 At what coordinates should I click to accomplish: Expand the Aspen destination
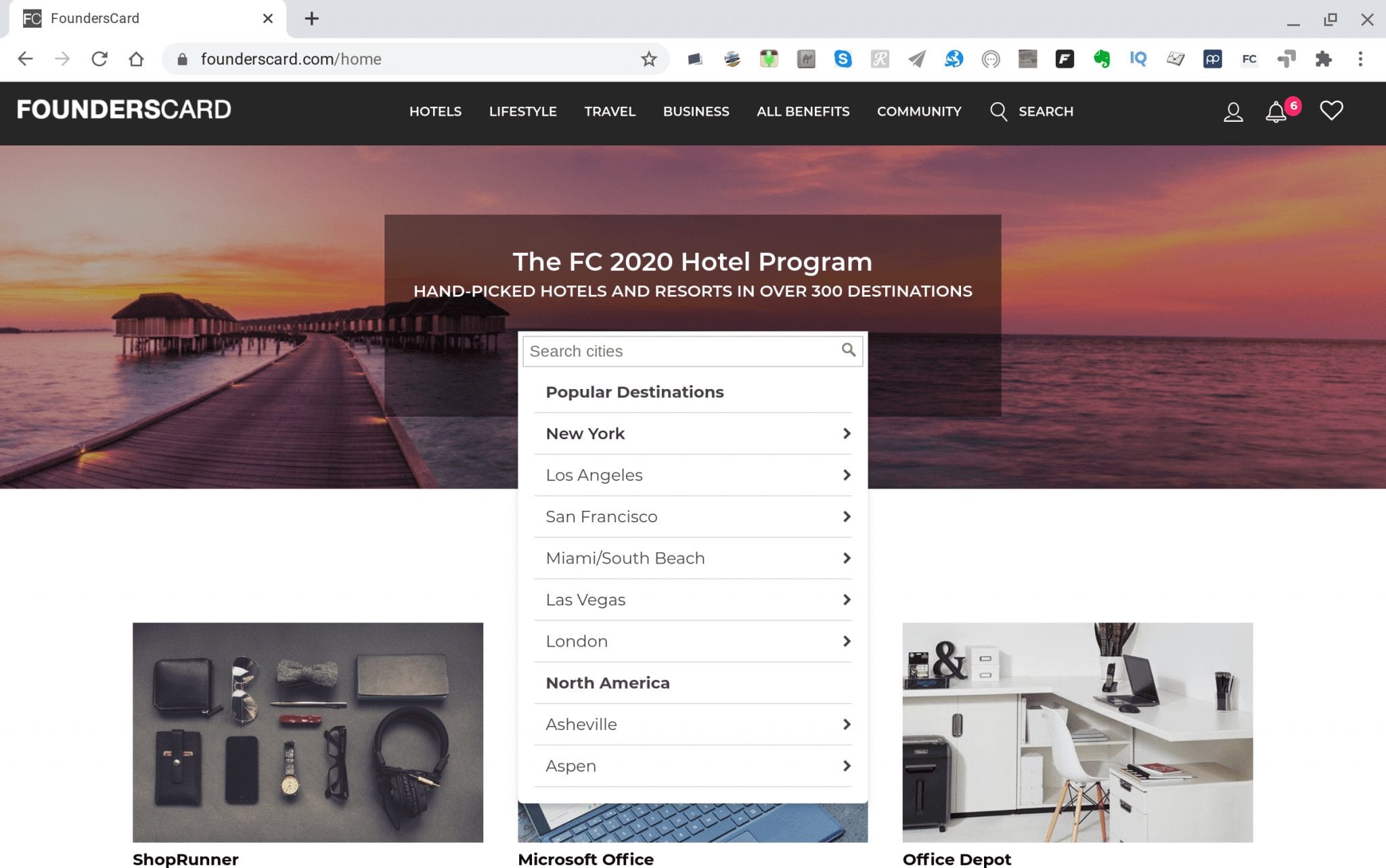click(x=846, y=766)
